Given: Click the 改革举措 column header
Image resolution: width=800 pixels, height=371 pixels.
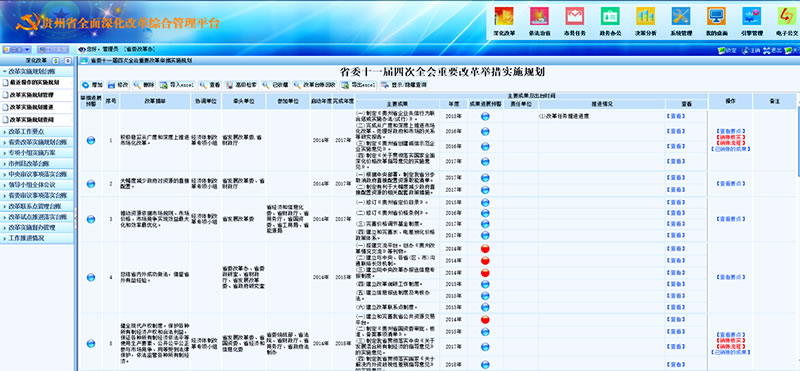Looking at the screenshot, I should coord(155,102).
